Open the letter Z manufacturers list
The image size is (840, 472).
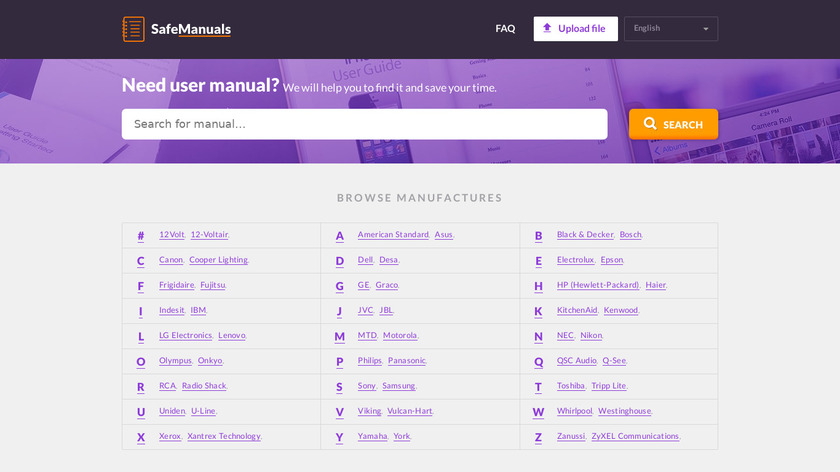[538, 437]
